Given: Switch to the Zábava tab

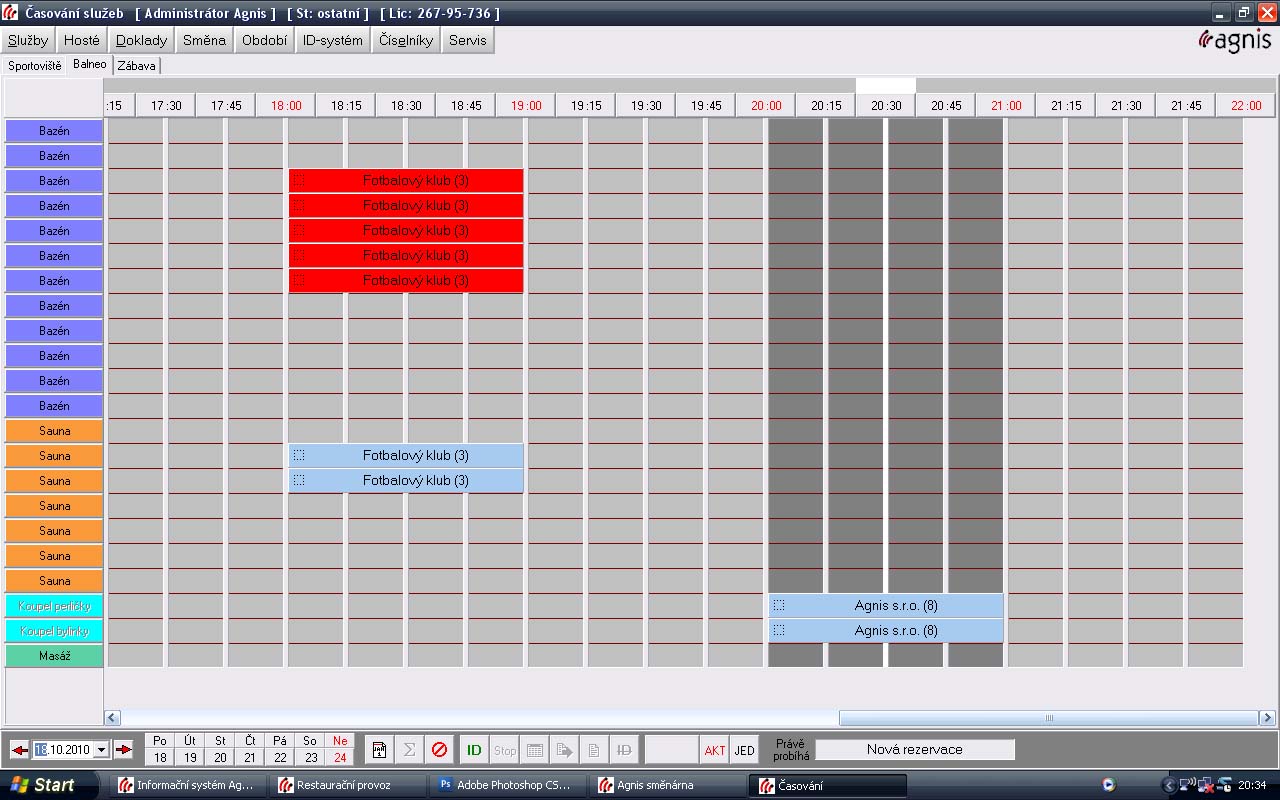Looking at the screenshot, I should (137, 66).
